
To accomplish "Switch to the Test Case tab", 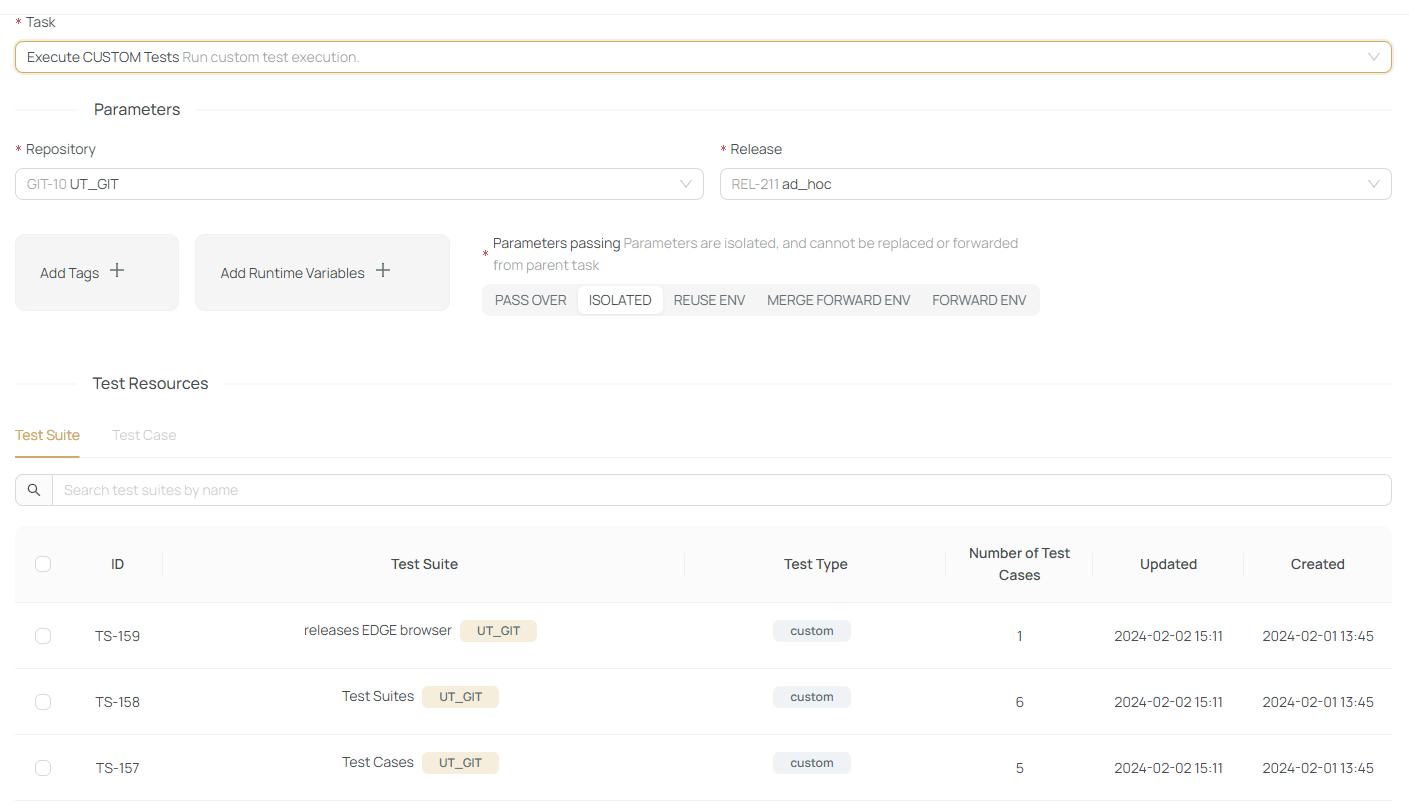I will point(144,435).
